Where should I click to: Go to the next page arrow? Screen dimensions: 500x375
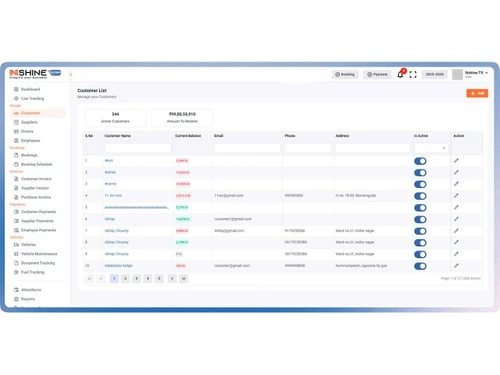[x=172, y=278]
